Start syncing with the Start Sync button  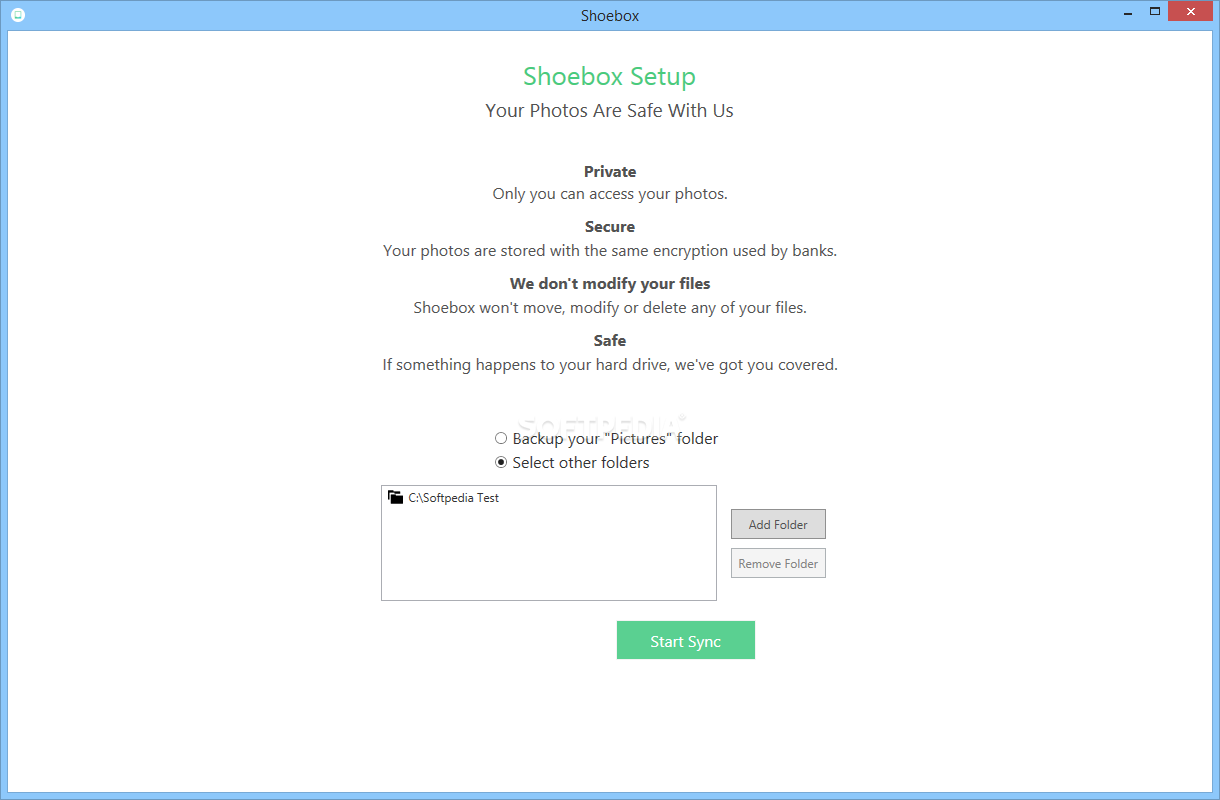(x=686, y=640)
